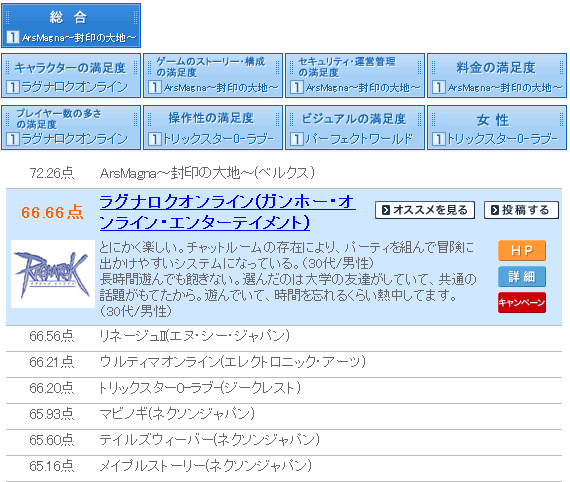Open 操作性の満足度 category tab

(x=213, y=128)
